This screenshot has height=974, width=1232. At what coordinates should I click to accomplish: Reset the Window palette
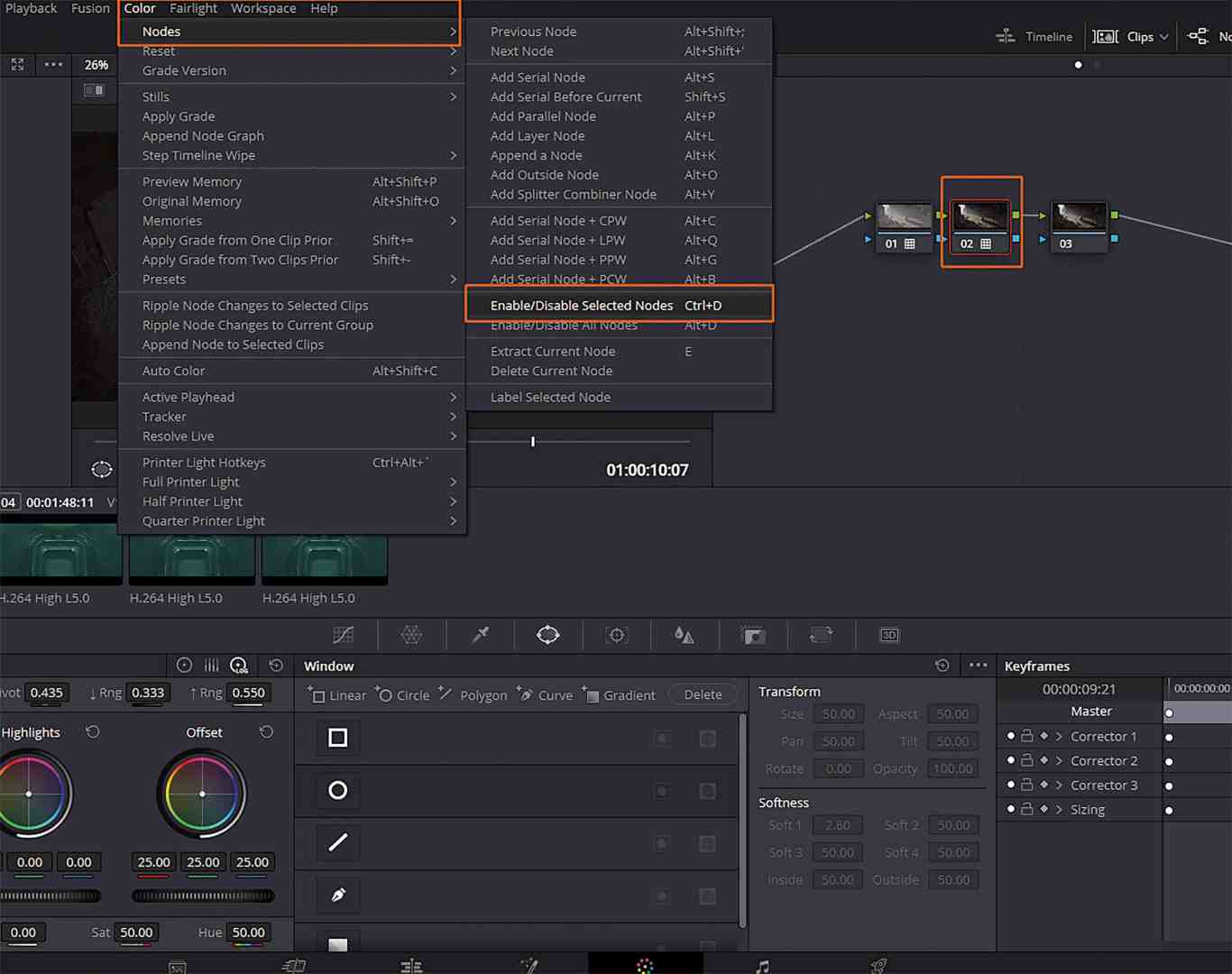point(942,666)
